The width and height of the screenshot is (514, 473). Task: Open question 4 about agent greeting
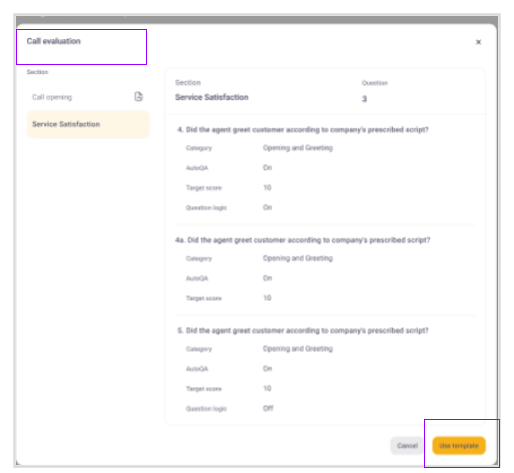(303, 130)
